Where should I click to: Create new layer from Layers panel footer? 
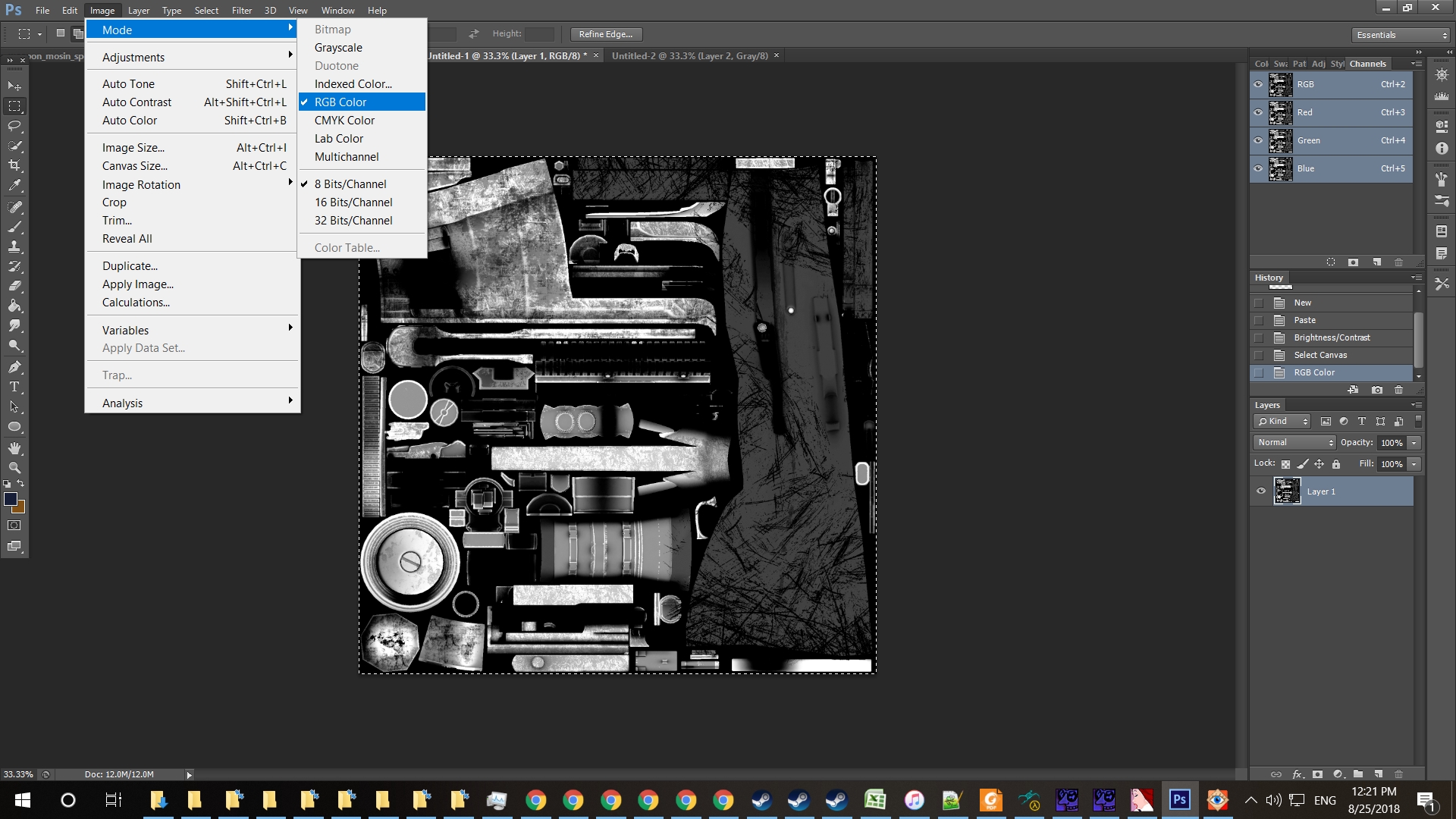[1378, 774]
